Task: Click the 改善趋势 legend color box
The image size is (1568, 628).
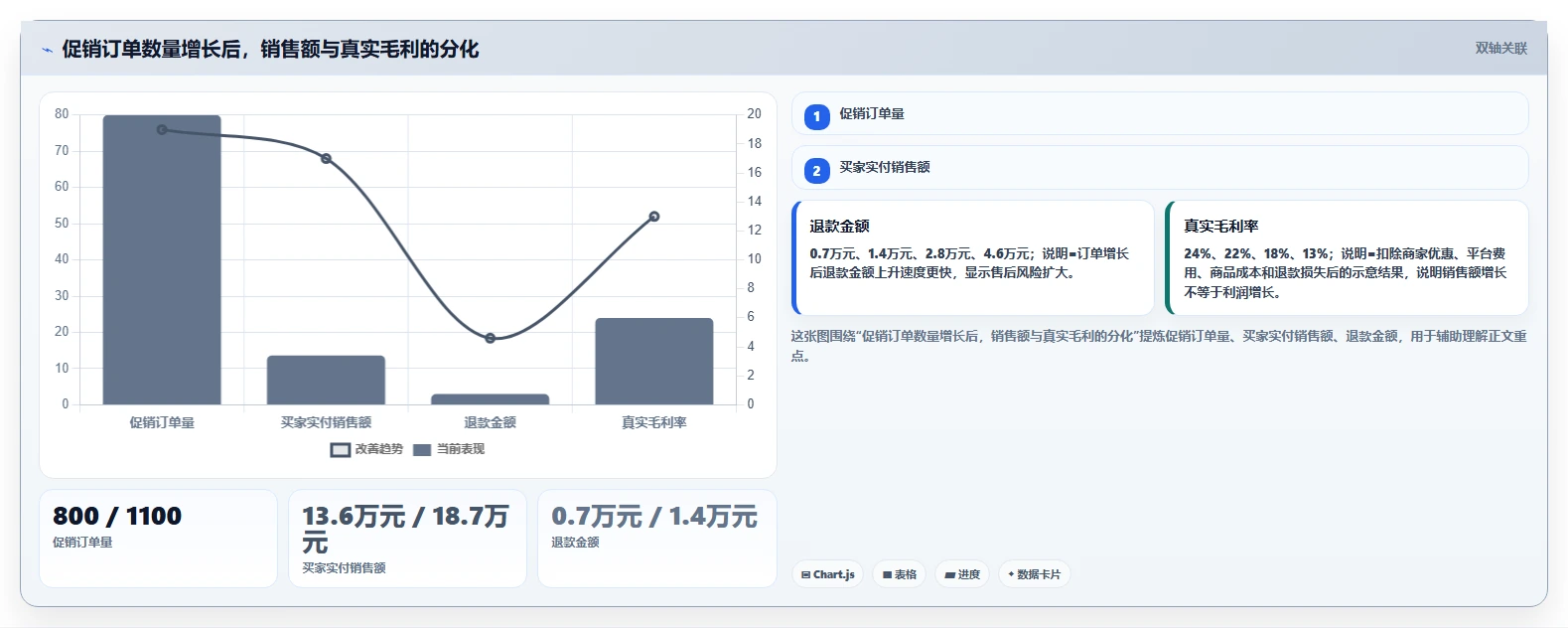Action: [341, 450]
